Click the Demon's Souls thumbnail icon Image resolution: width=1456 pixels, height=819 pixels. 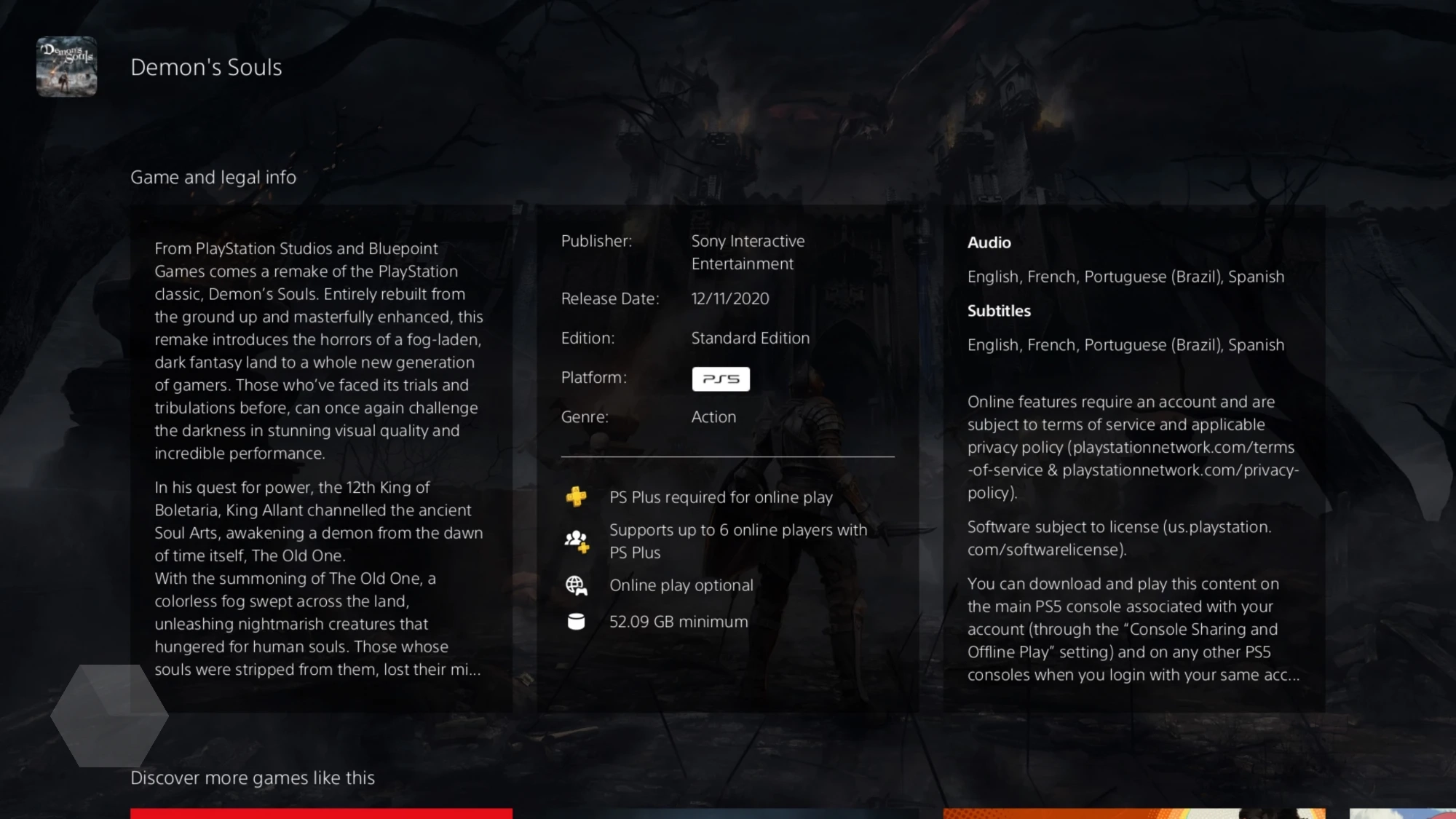66,66
